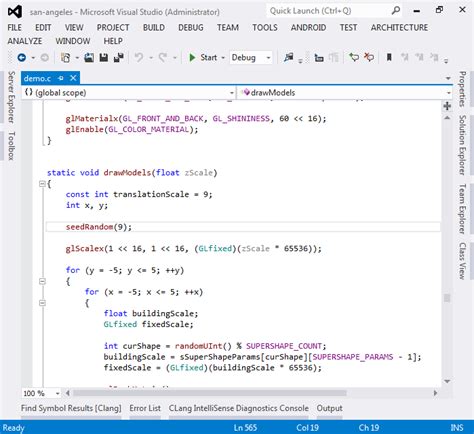Viewport: 474px width, 434px height.
Task: Click the seedRandom(9); code line
Action: [x=243, y=227]
